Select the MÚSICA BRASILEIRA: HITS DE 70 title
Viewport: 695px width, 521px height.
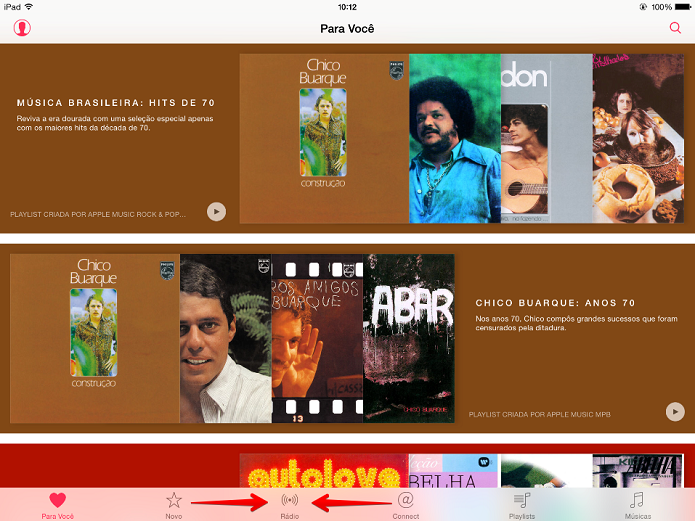click(116, 103)
